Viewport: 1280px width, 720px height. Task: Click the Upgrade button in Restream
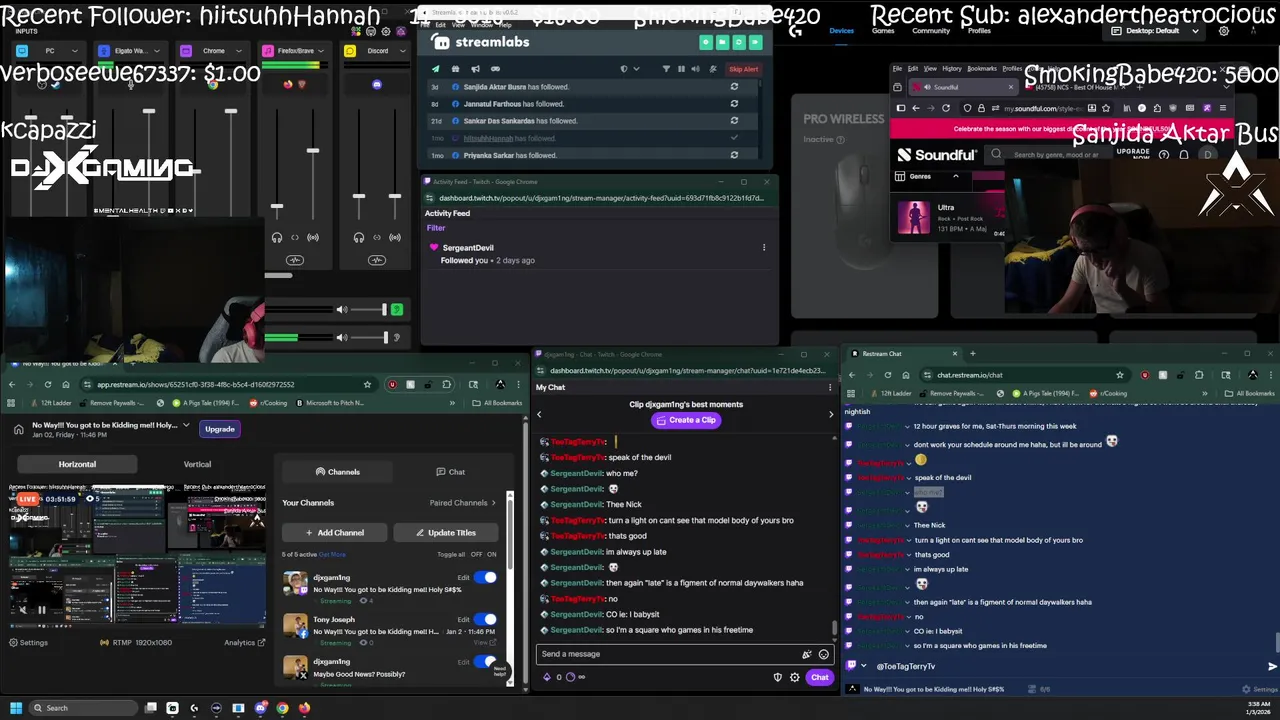click(219, 429)
